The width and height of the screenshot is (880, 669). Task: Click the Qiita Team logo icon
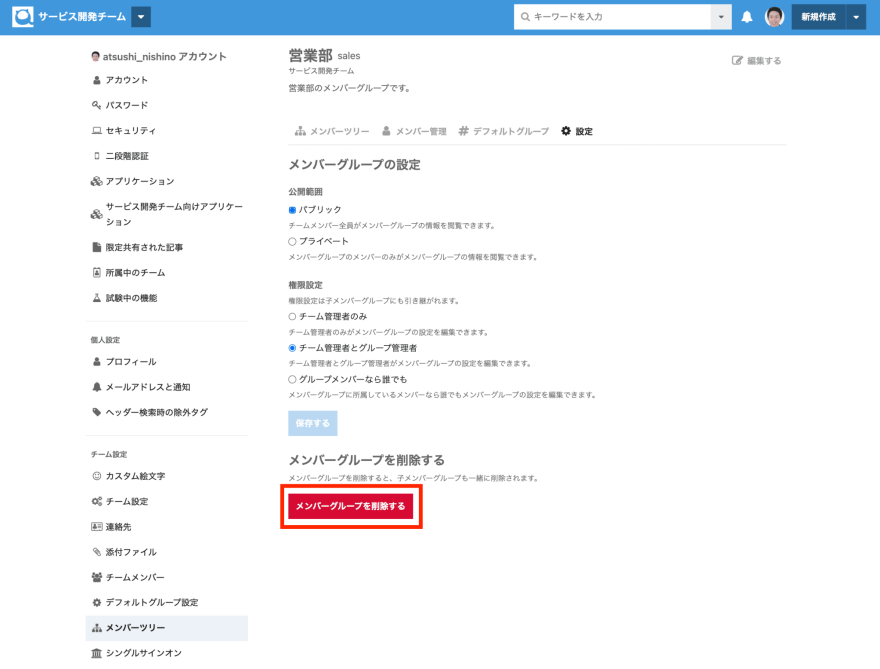pos(22,17)
